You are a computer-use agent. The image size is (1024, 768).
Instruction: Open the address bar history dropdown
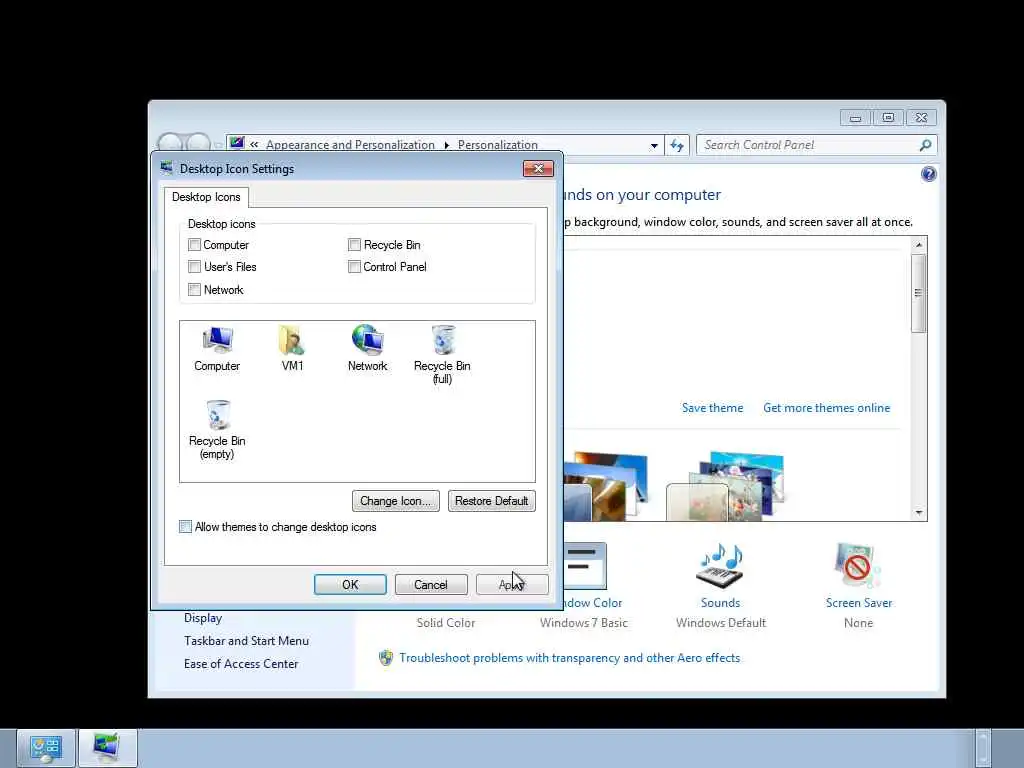(x=654, y=146)
